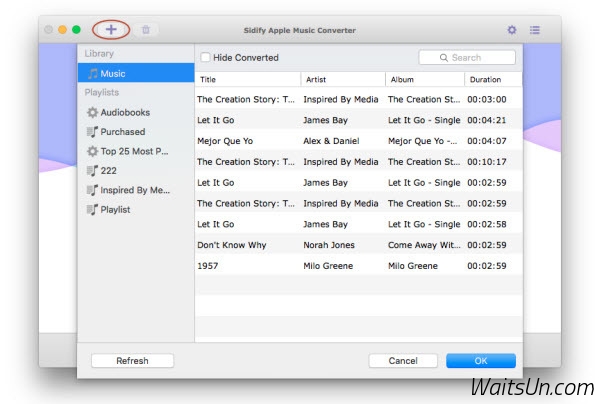Select Music in the Library sidebar
The height and width of the screenshot is (404, 600).
click(136, 73)
